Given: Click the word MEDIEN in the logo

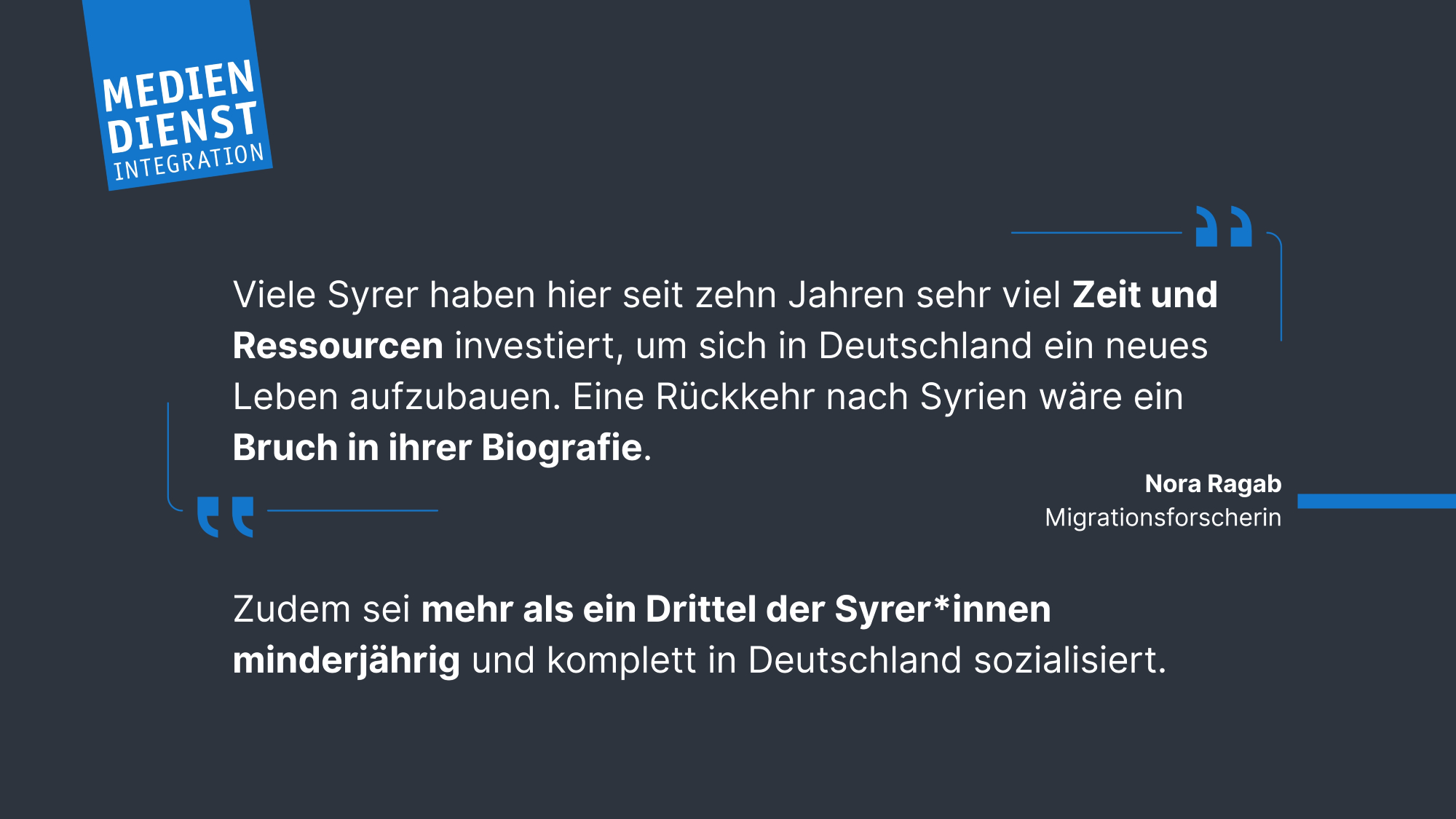Looking at the screenshot, I should point(178,85).
